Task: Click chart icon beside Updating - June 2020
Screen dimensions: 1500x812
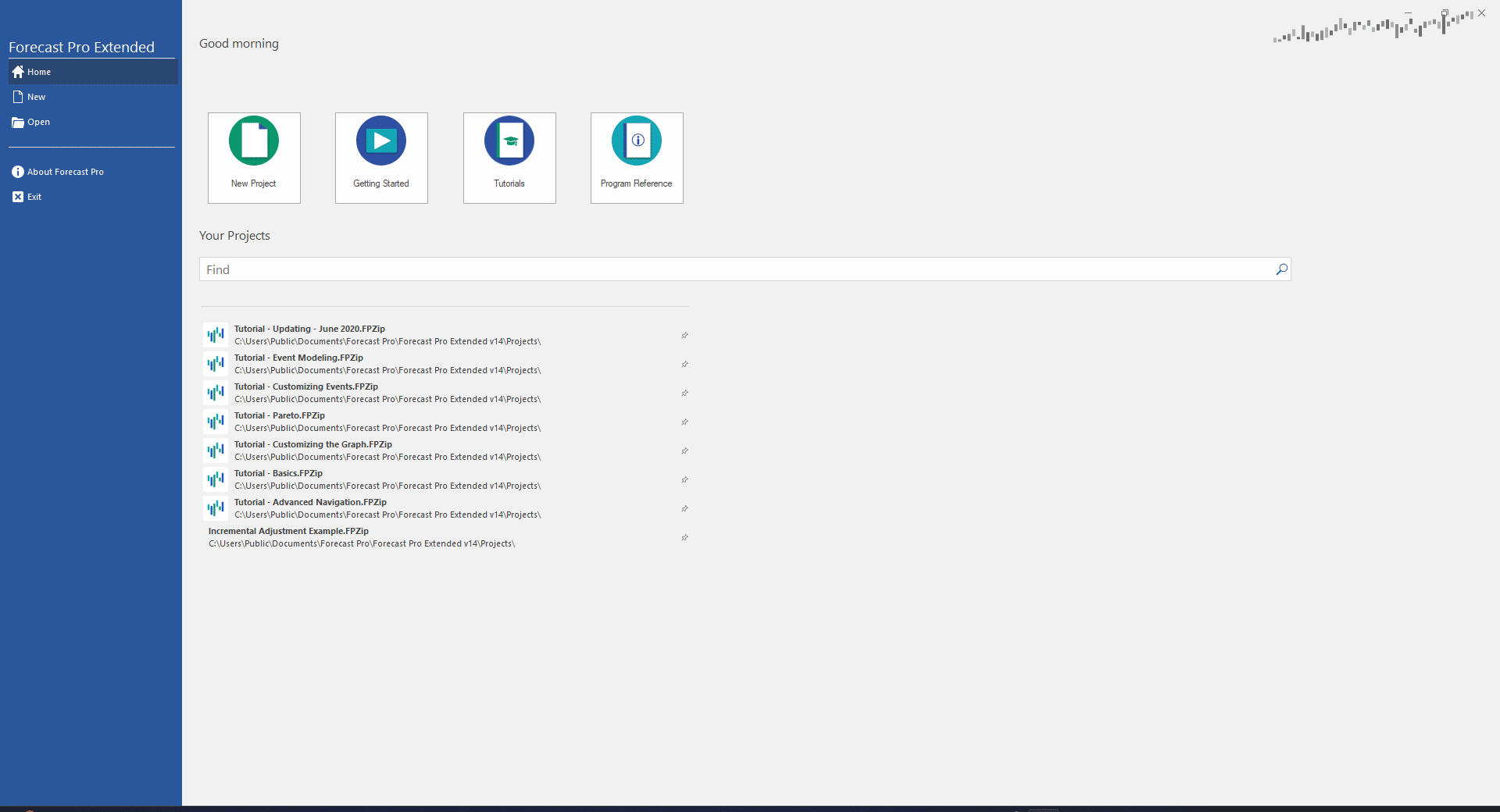Action: pyautogui.click(x=216, y=336)
